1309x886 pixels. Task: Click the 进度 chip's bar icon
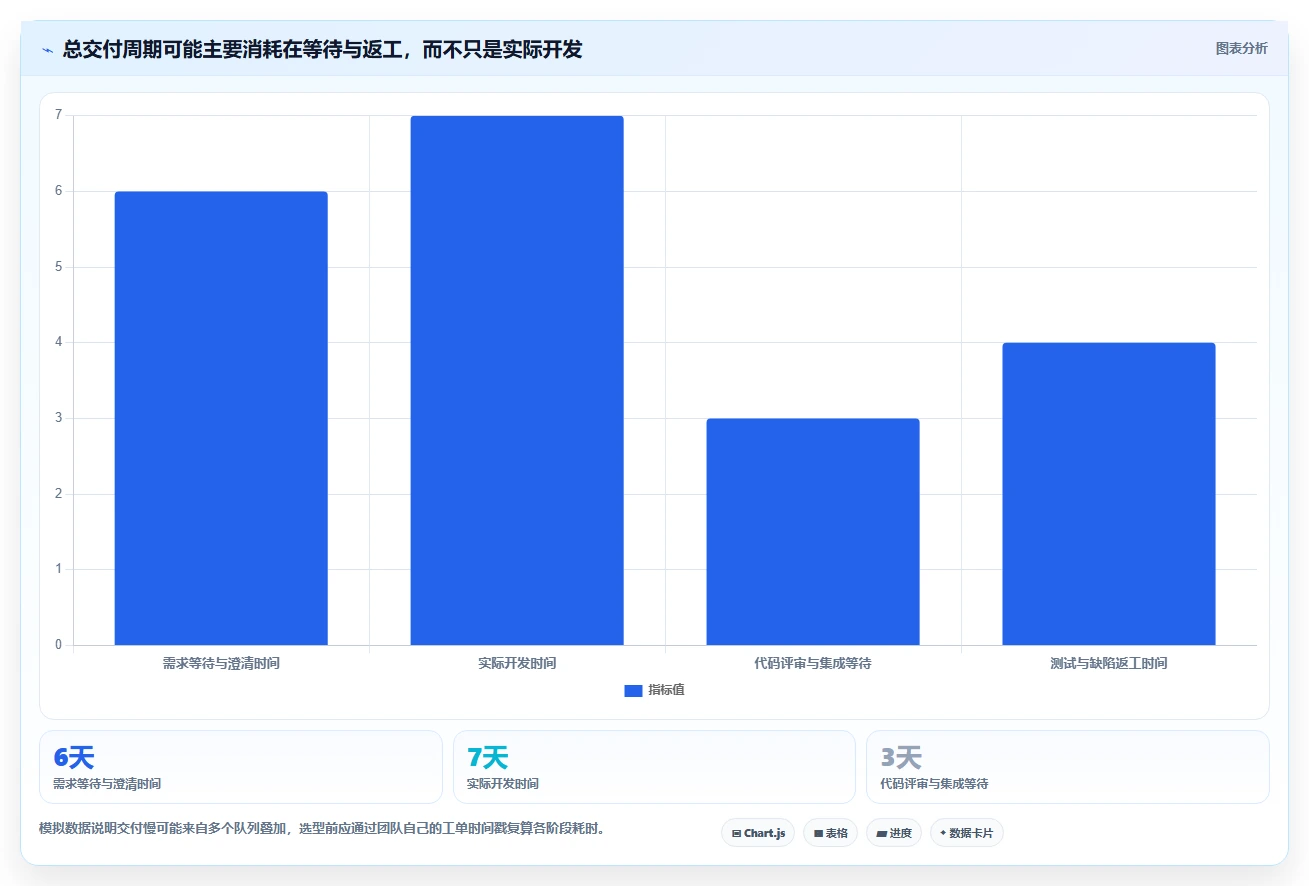[881, 833]
